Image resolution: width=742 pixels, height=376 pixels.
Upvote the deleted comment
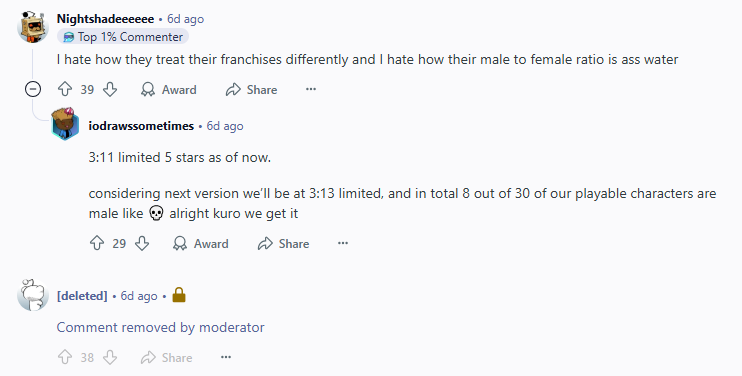click(65, 357)
